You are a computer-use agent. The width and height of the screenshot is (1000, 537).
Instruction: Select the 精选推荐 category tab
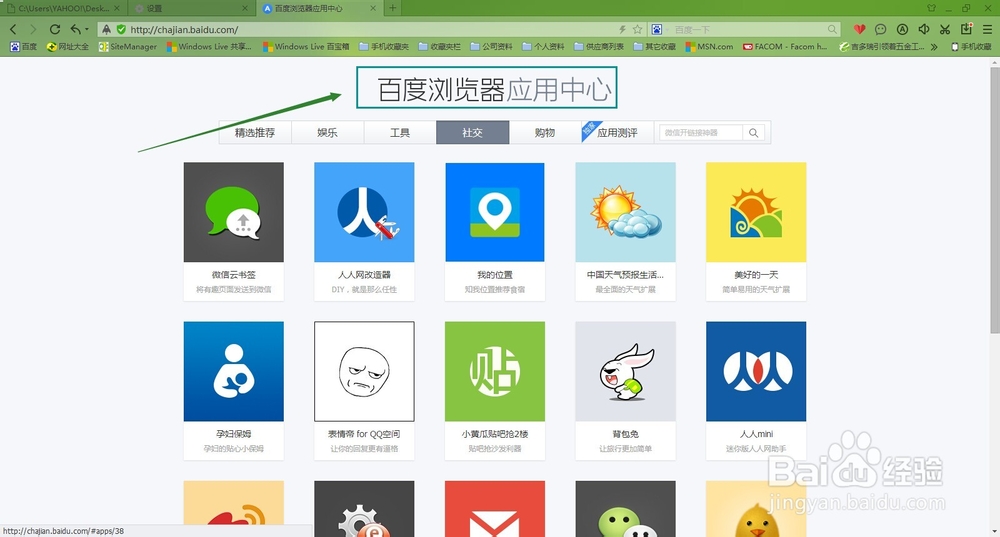(255, 133)
